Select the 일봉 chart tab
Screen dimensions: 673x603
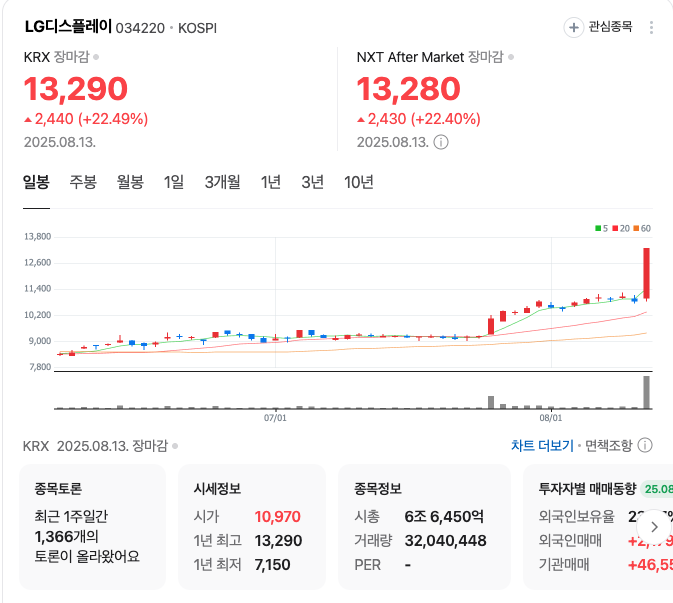pyautogui.click(x=36, y=182)
